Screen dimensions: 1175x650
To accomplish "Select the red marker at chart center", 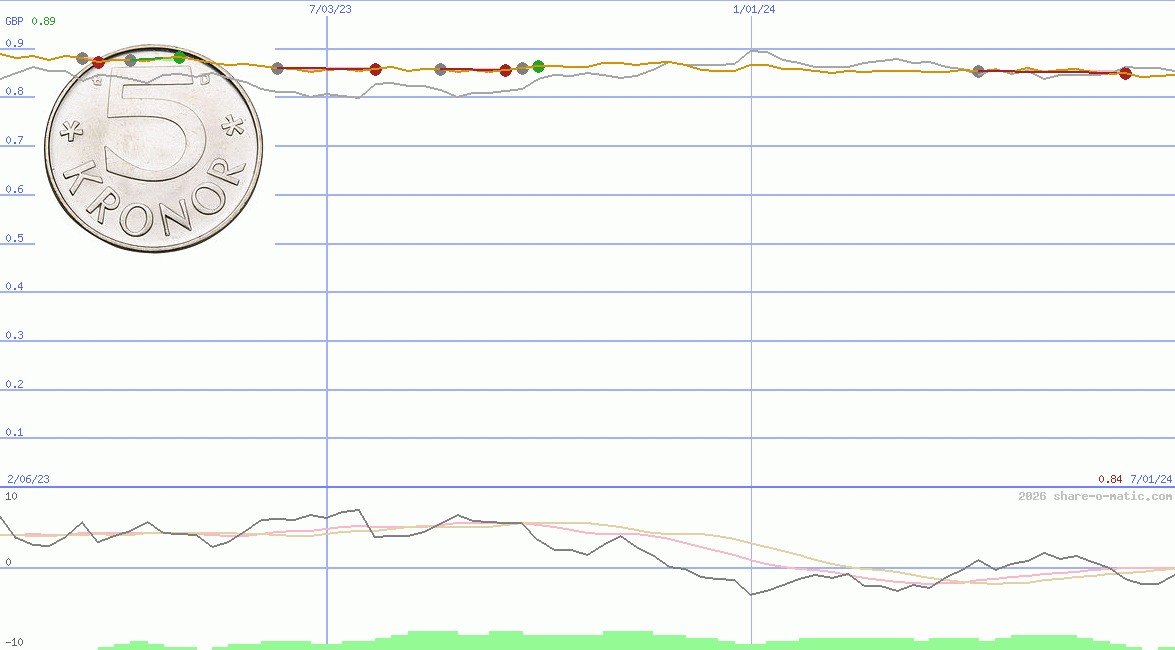I will point(506,71).
